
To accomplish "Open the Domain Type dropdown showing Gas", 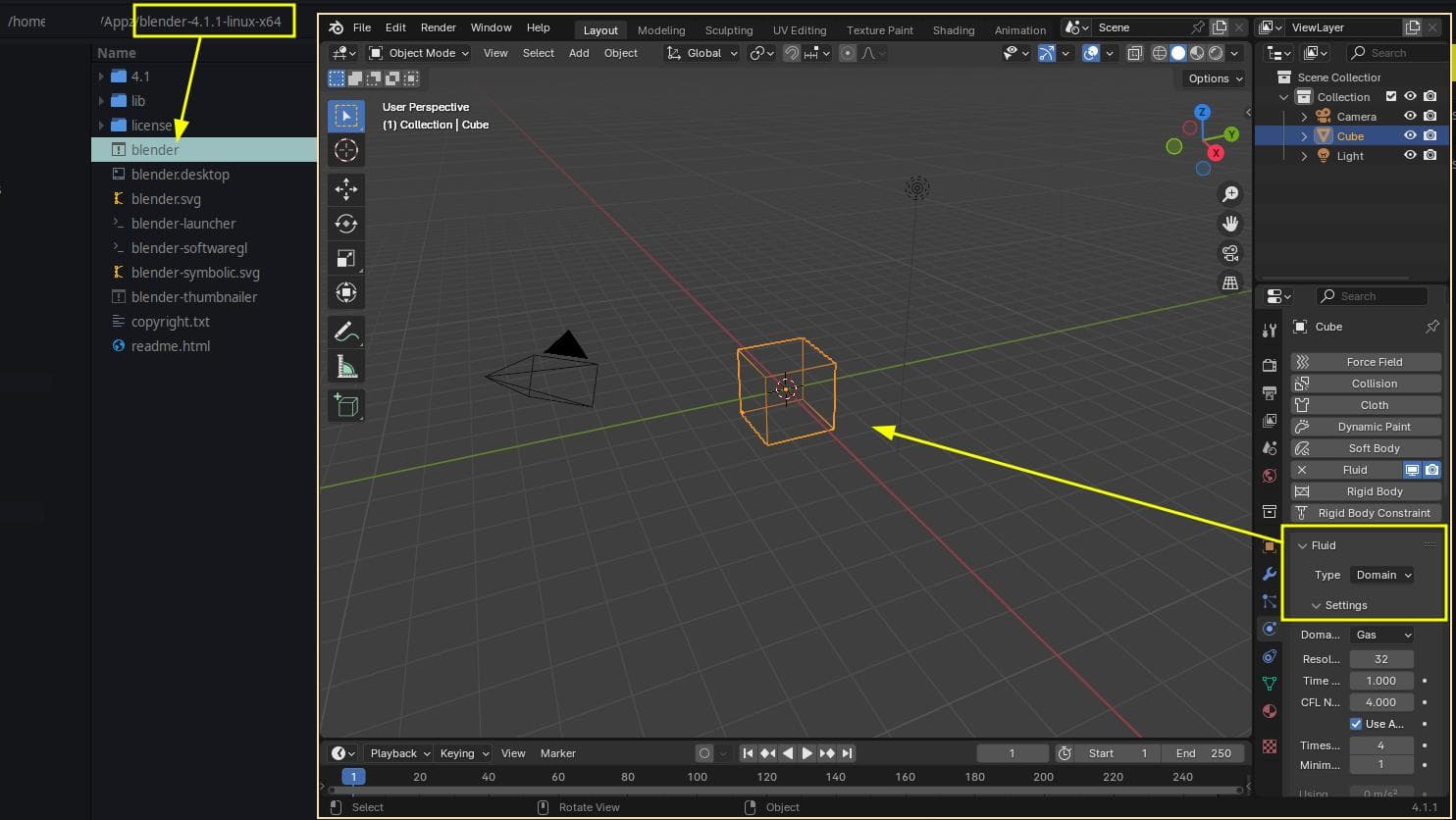I will [1381, 635].
